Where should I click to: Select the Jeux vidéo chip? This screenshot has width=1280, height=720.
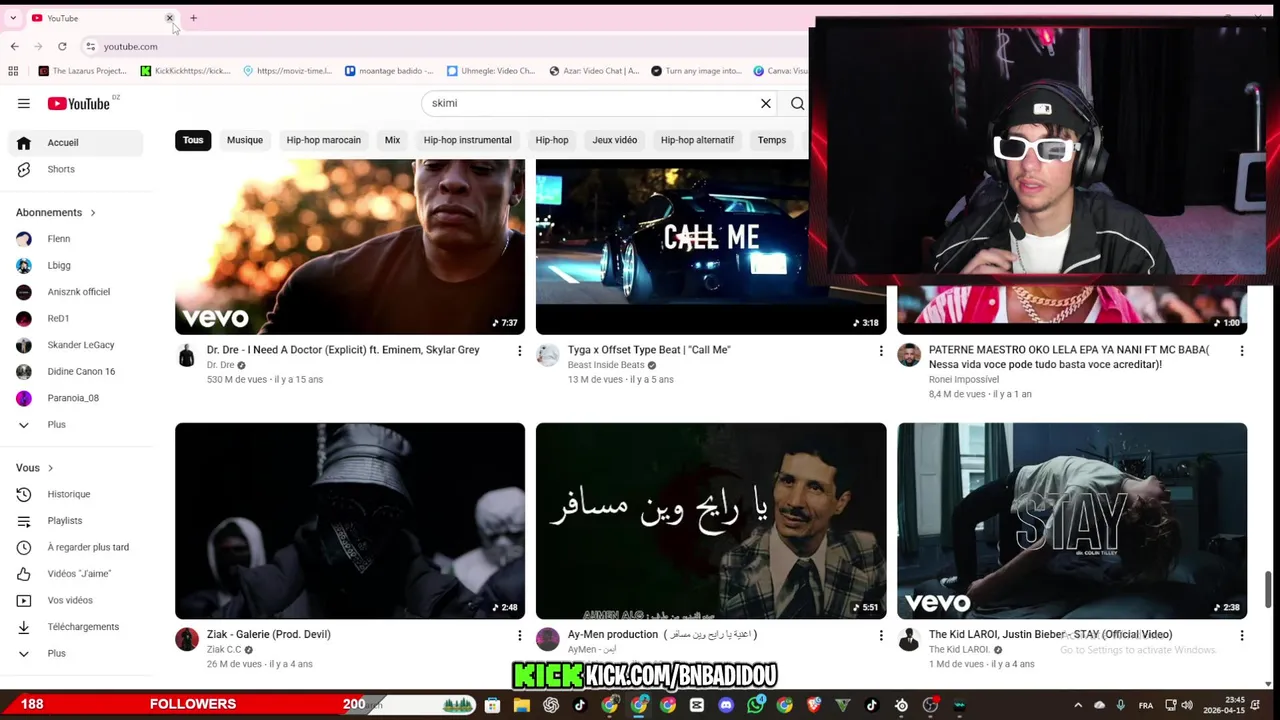pyautogui.click(x=615, y=140)
